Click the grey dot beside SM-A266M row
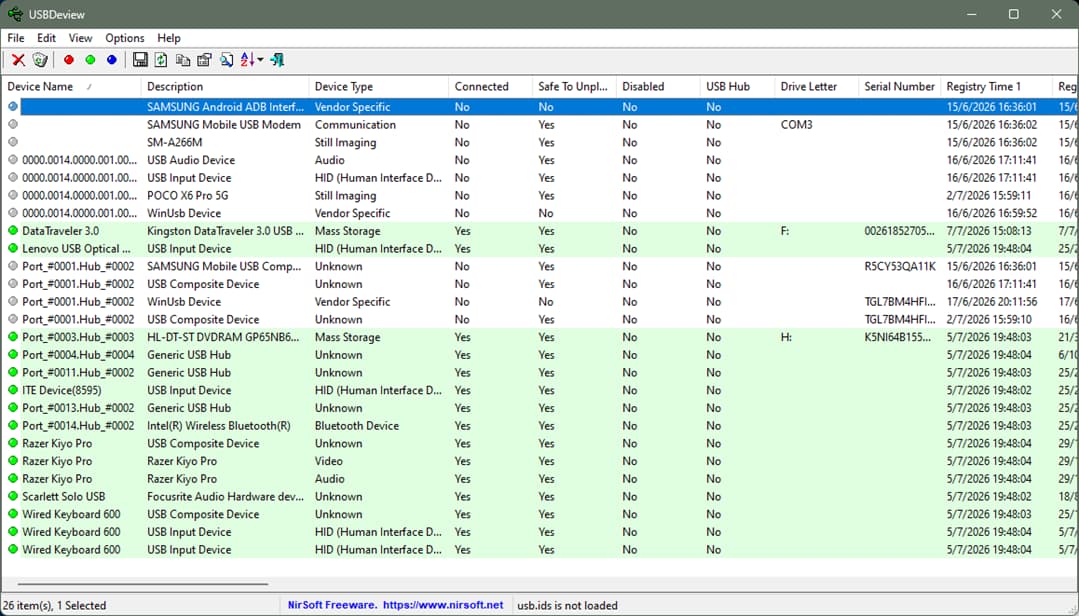 point(13,142)
